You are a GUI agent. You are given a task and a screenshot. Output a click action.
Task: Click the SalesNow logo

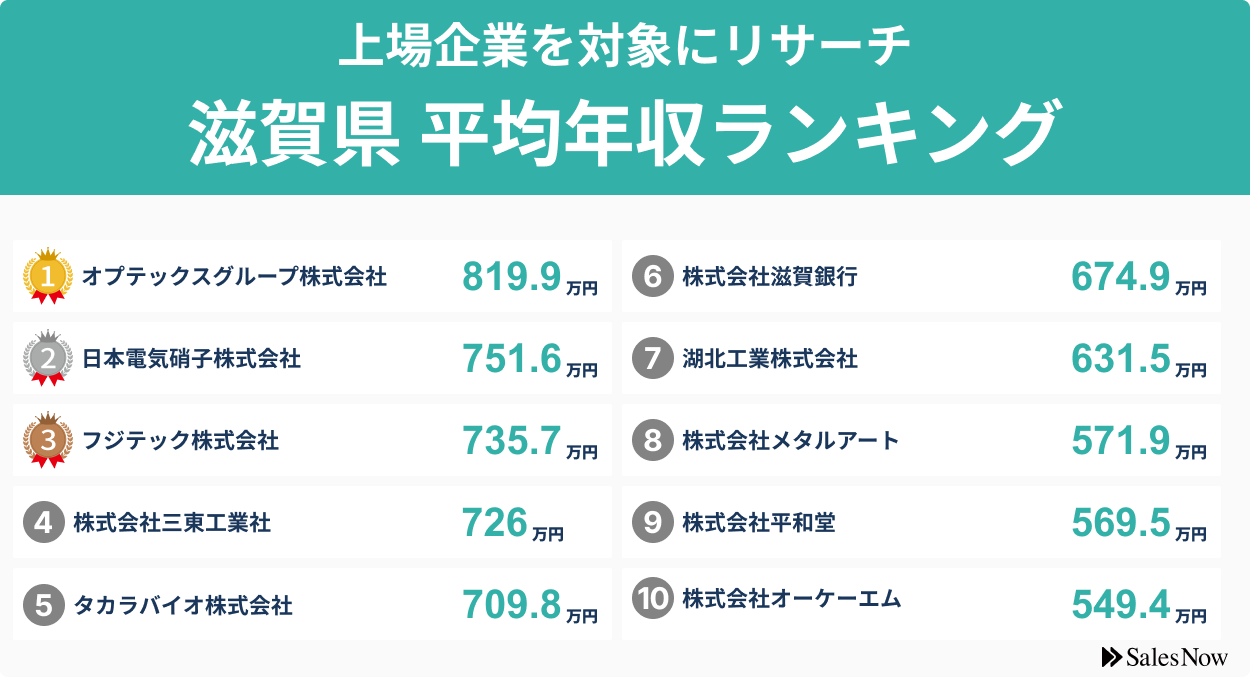point(1163,656)
